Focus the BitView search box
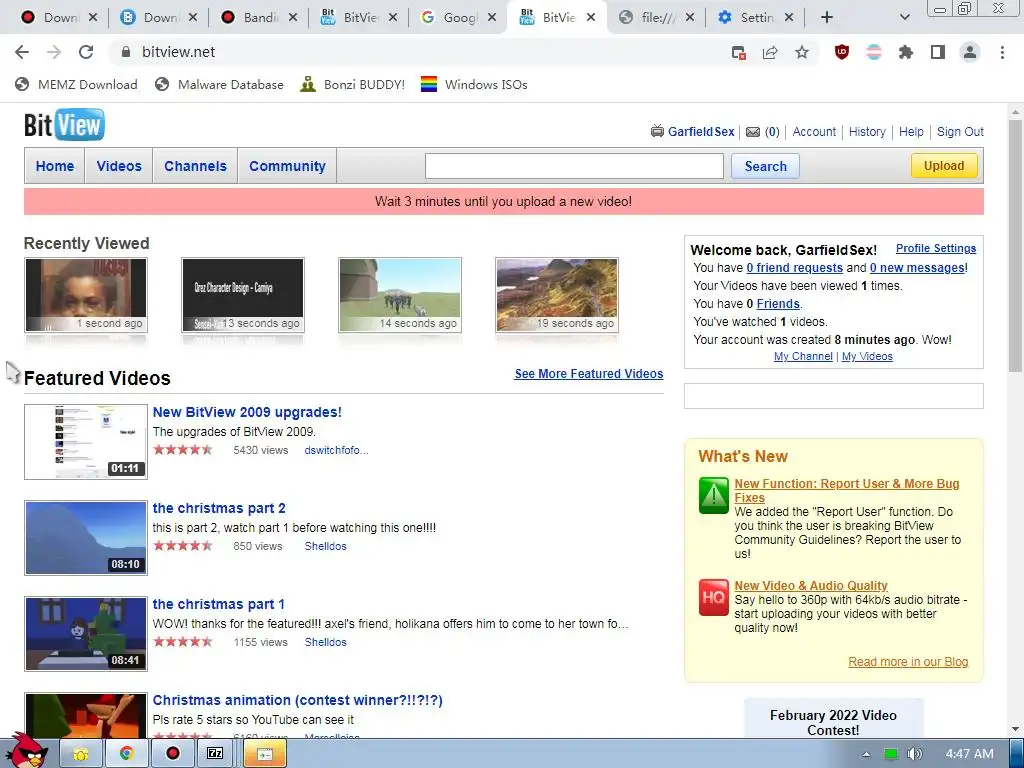 point(574,166)
